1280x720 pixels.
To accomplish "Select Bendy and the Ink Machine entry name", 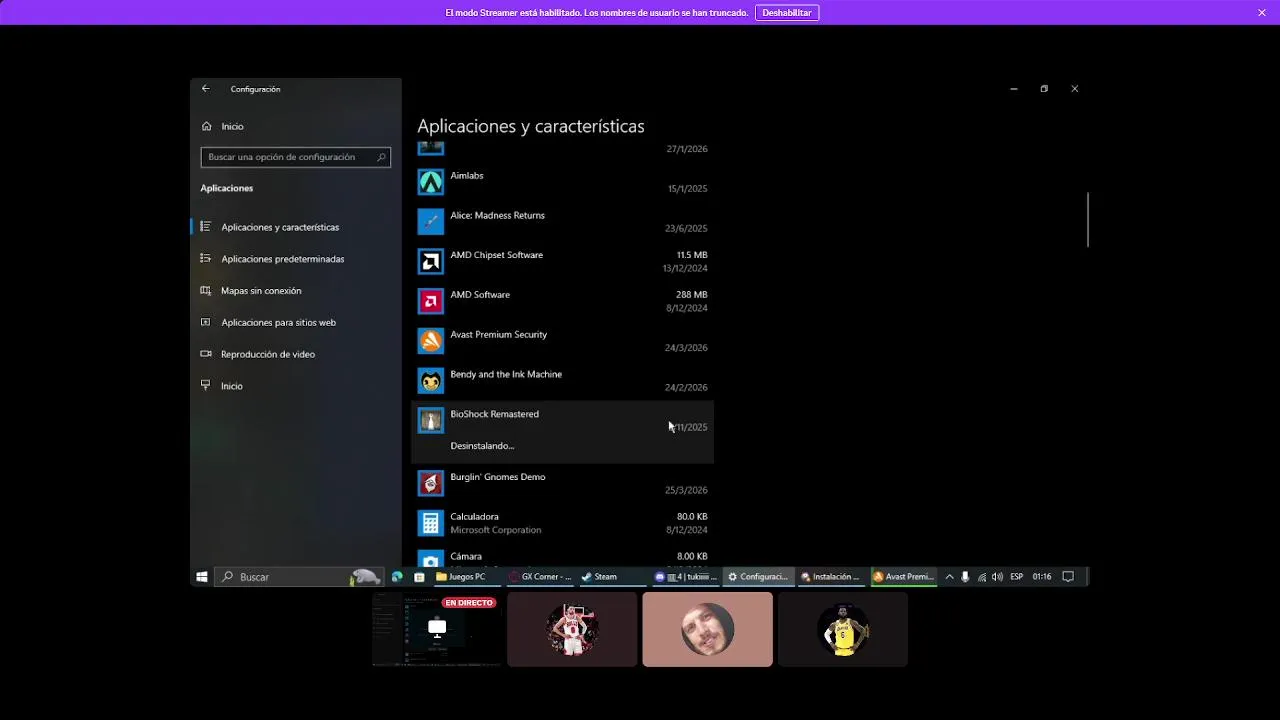I will (506, 374).
